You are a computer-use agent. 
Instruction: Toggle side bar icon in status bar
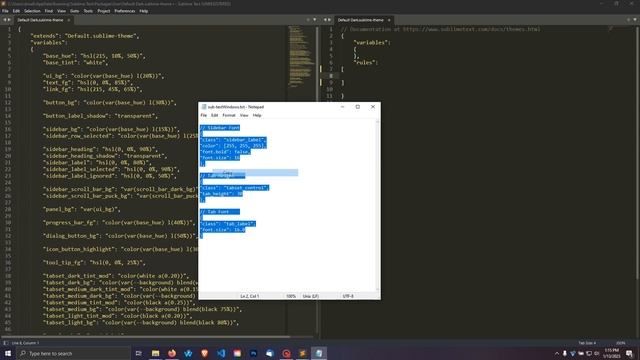pos(6,343)
